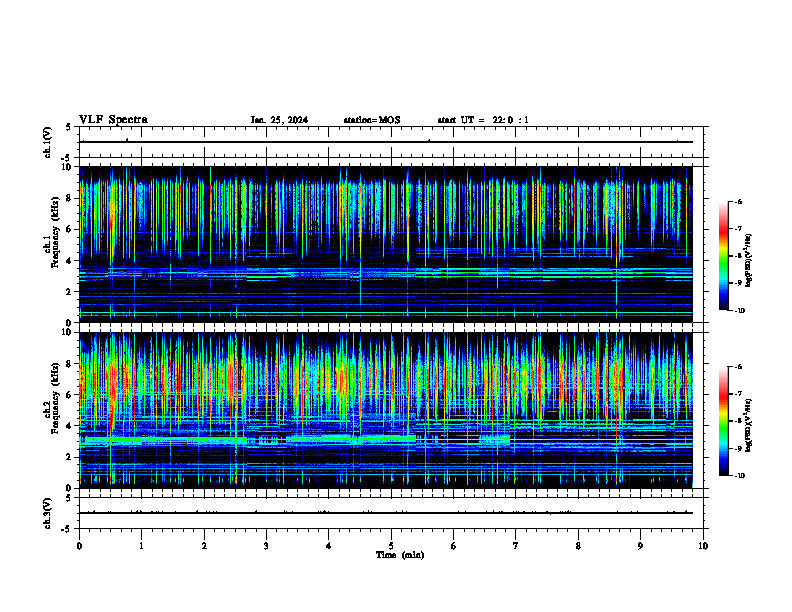Click the "station=MOS" label
This screenshot has height=612, width=792.
coord(372,120)
